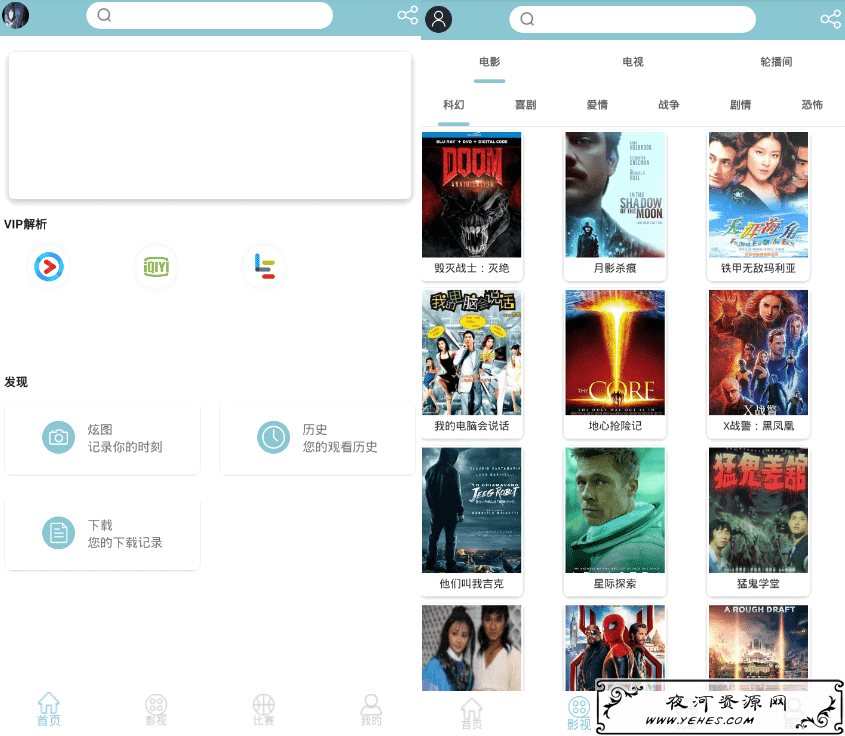
Task: Open the Youku VIP parsing icon
Action: [49, 266]
